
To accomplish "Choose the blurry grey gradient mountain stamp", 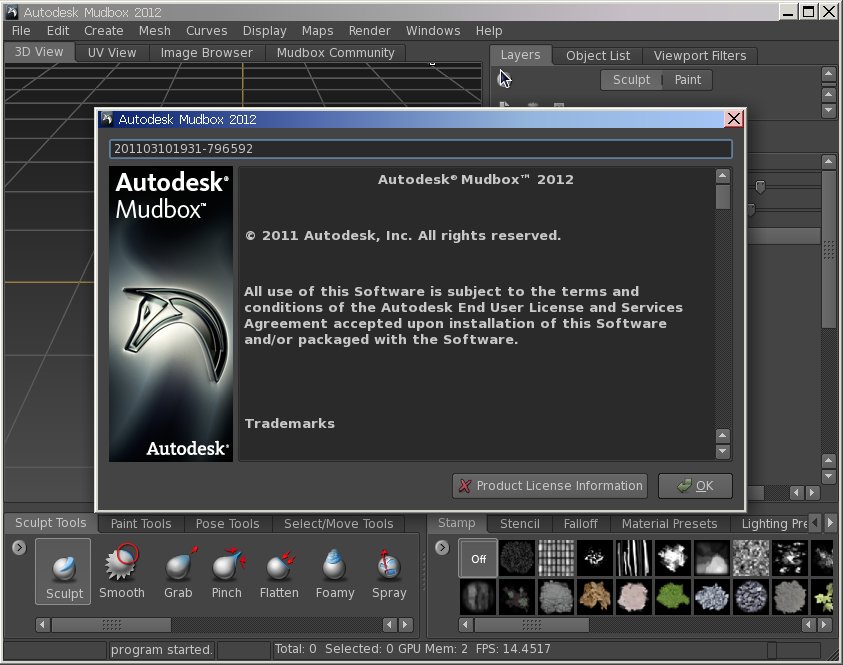I will (x=712, y=559).
